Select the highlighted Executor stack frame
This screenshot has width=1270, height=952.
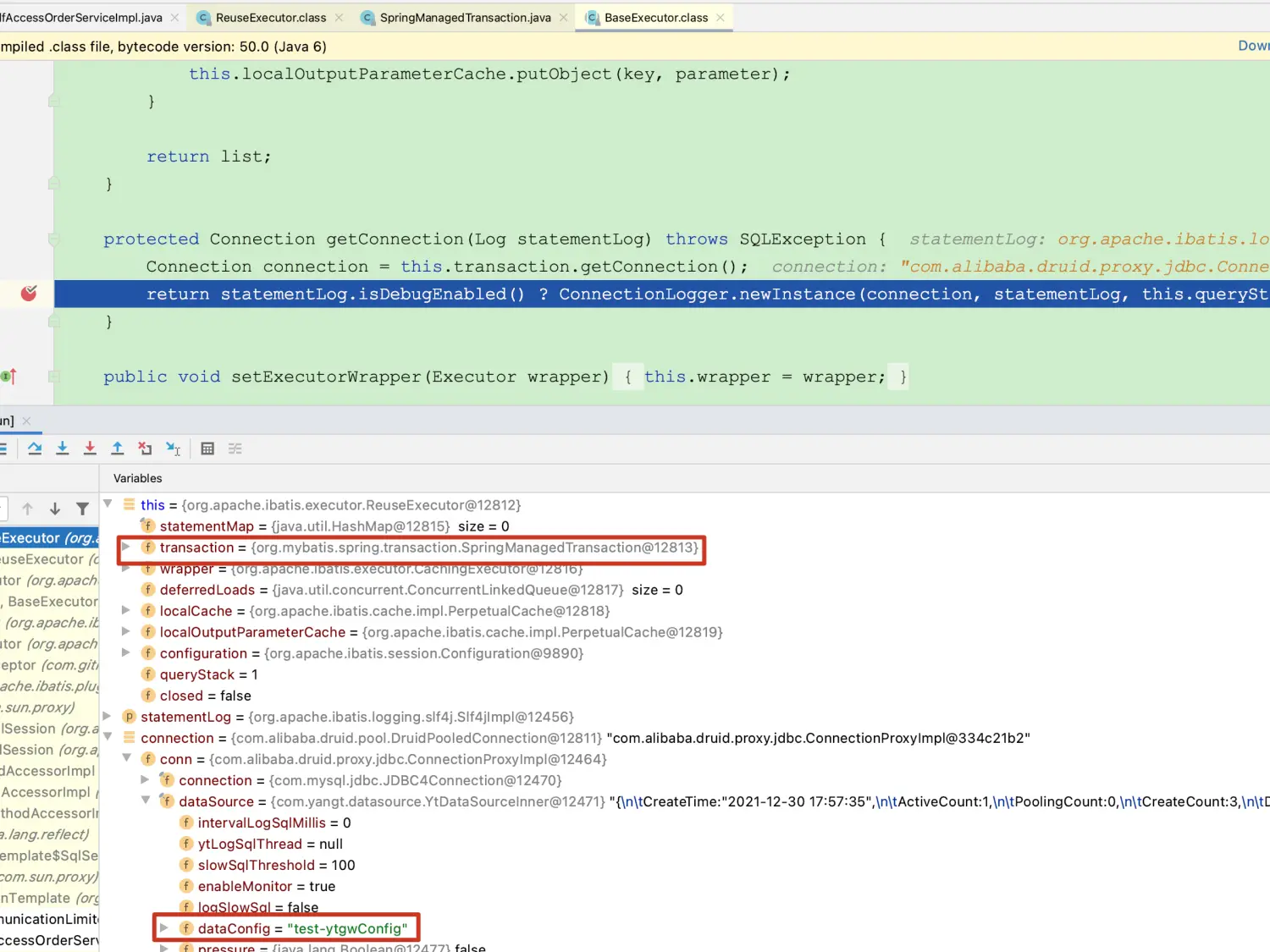pos(49,537)
